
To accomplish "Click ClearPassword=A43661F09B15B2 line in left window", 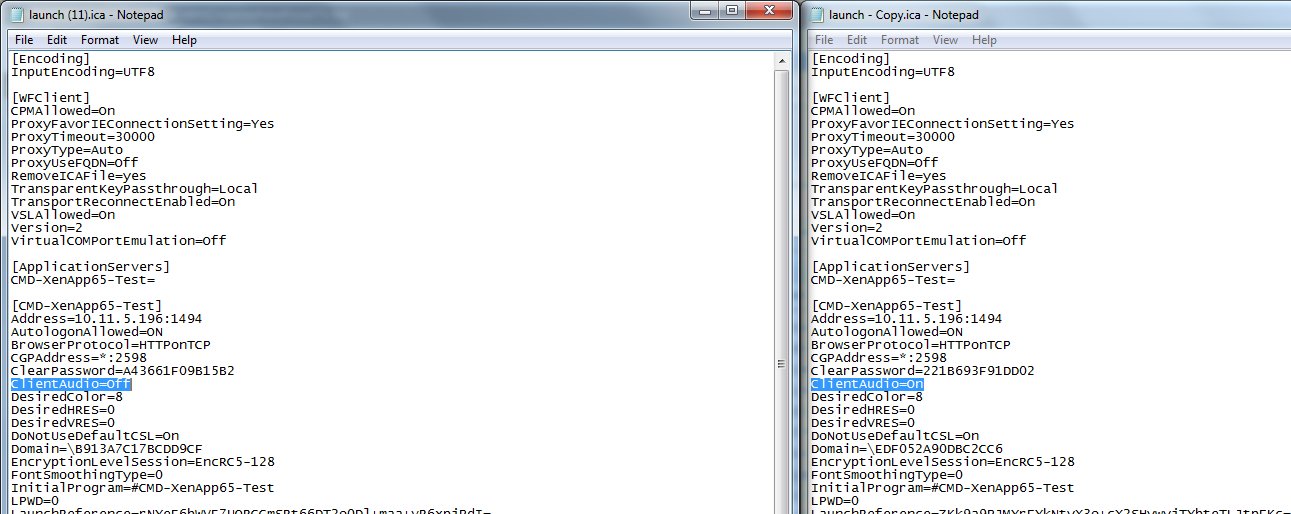I will (123, 371).
